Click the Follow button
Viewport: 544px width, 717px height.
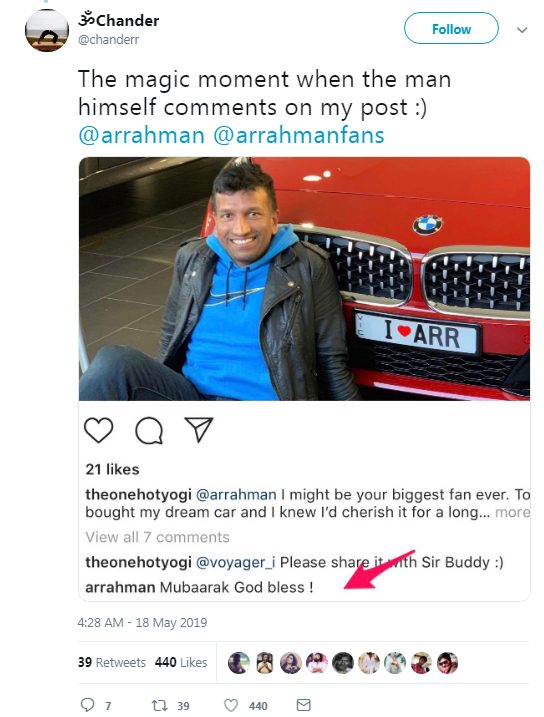(x=451, y=28)
